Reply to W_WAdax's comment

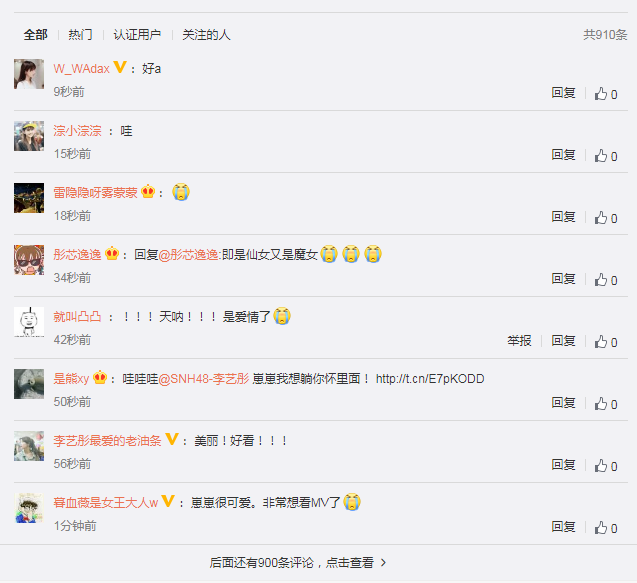click(x=563, y=93)
